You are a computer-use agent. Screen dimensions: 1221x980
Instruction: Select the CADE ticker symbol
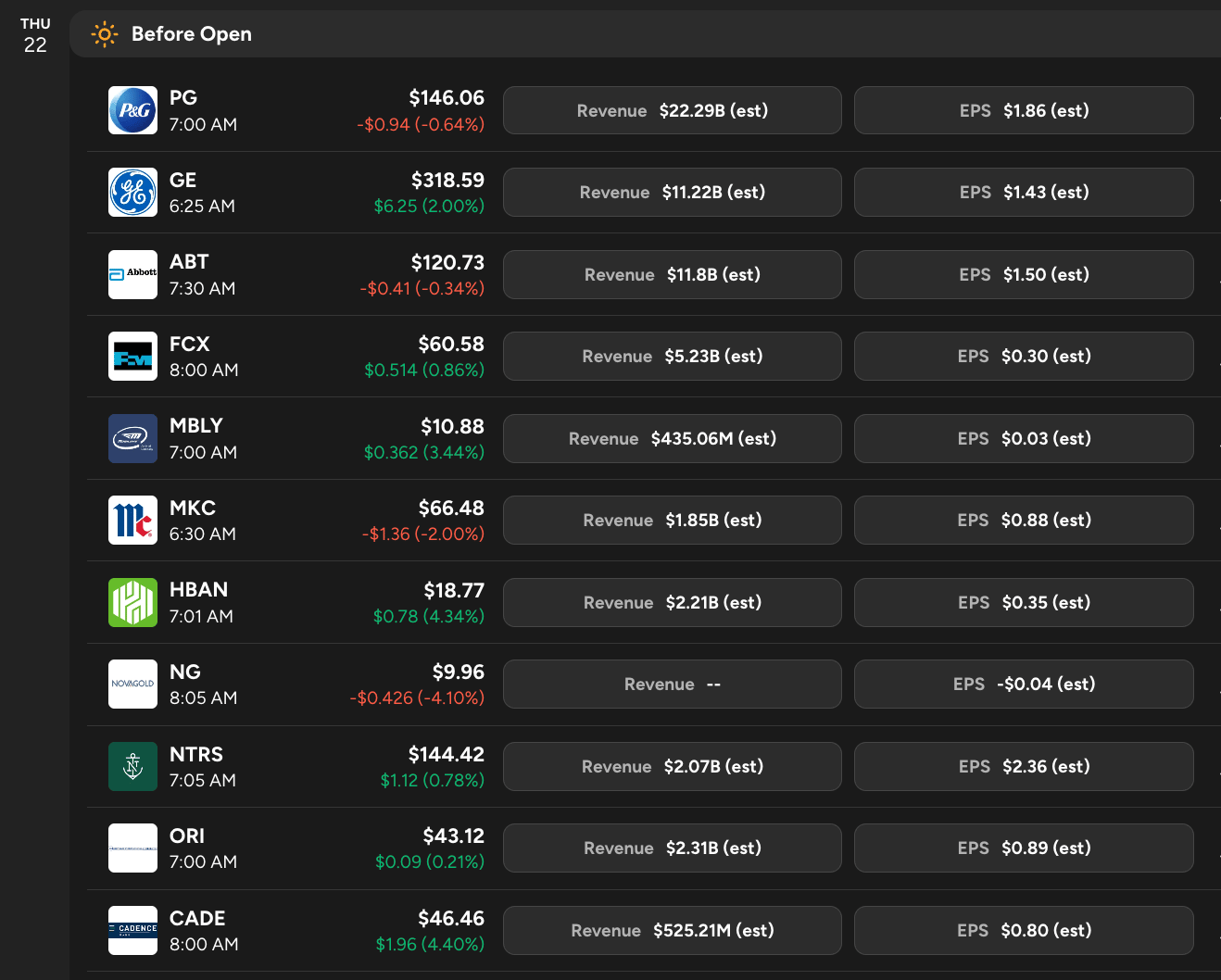coord(197,918)
